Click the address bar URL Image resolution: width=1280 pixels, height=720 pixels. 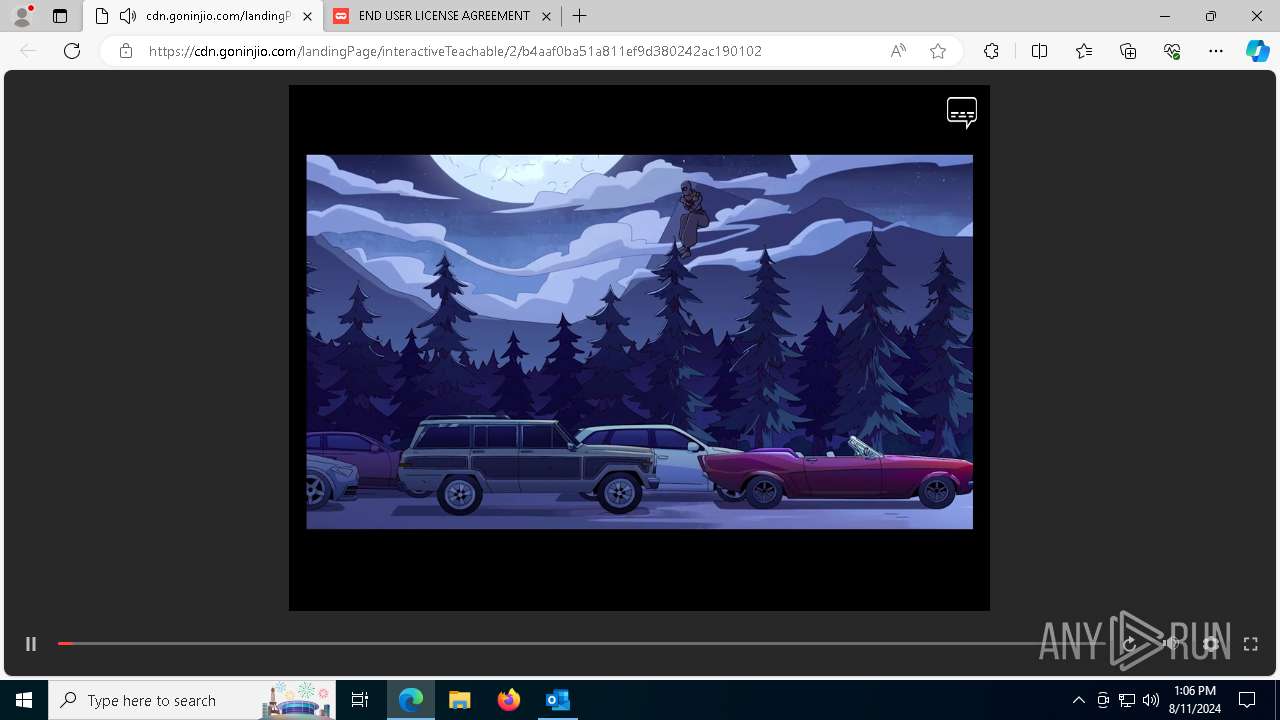click(x=455, y=51)
